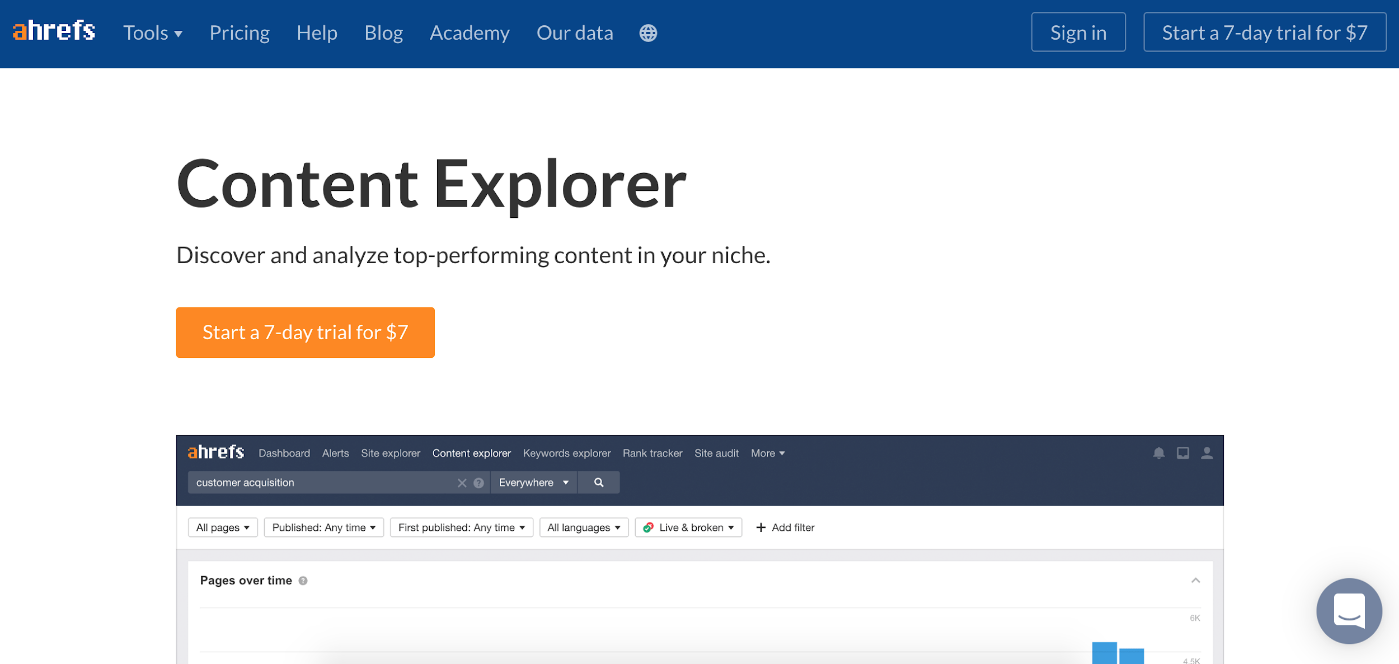1399x664 pixels.
Task: Open the Intercom chat bubble
Action: pyautogui.click(x=1349, y=610)
